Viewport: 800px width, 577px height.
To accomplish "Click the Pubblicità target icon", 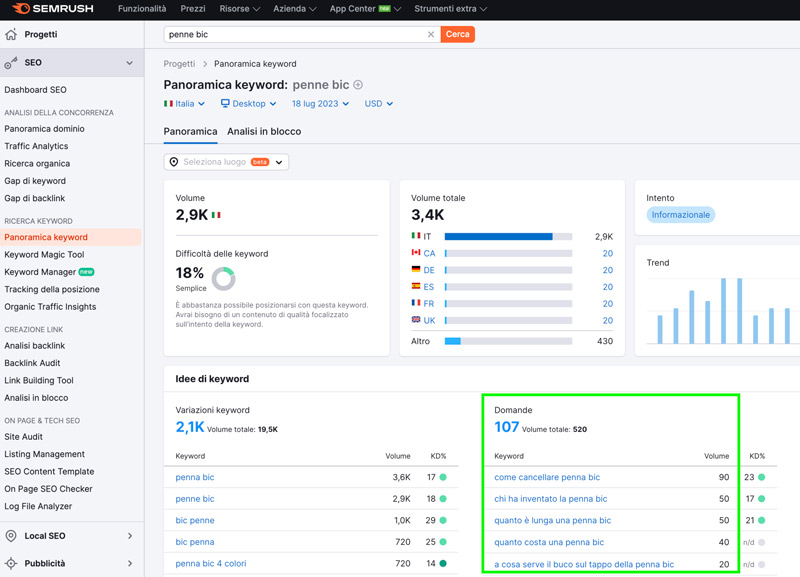I will point(11,563).
